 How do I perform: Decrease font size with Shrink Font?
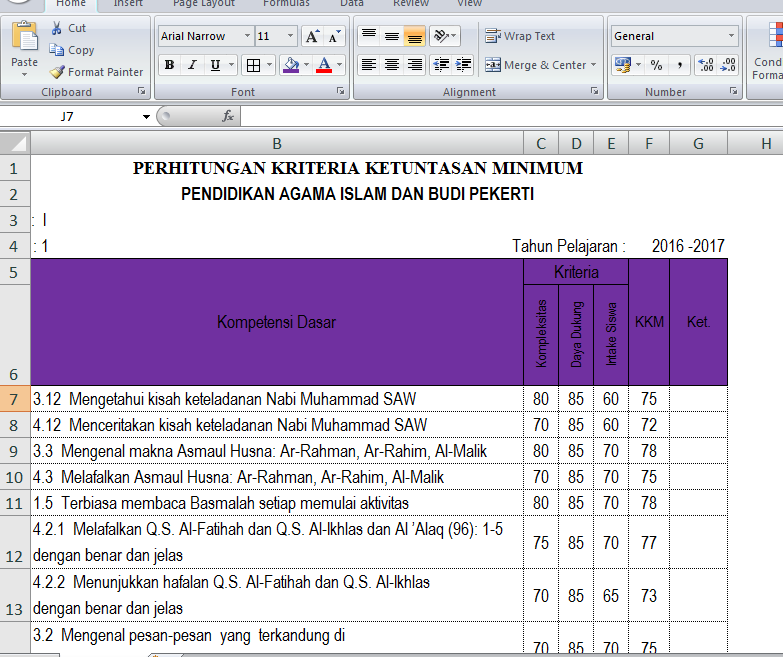(x=334, y=36)
